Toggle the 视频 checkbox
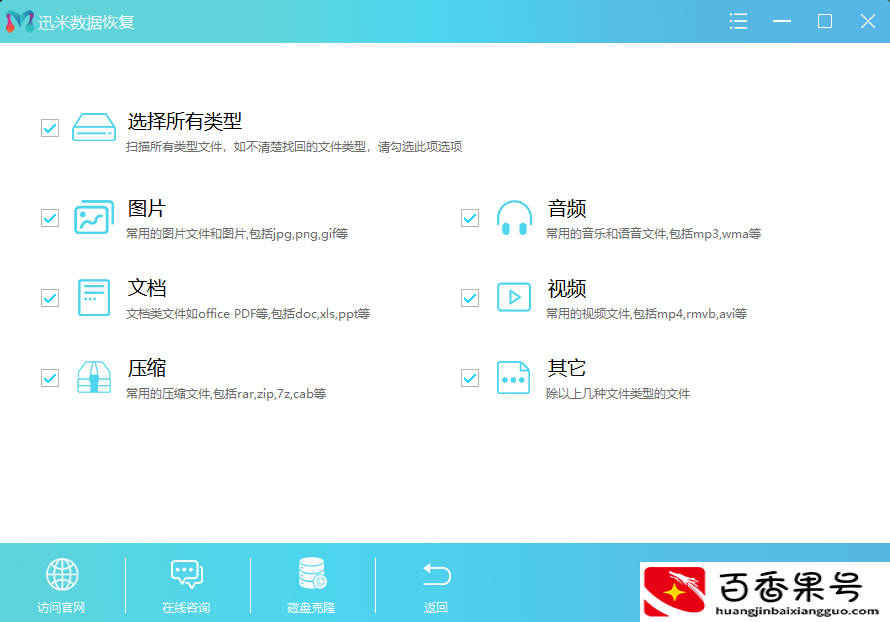 point(470,298)
